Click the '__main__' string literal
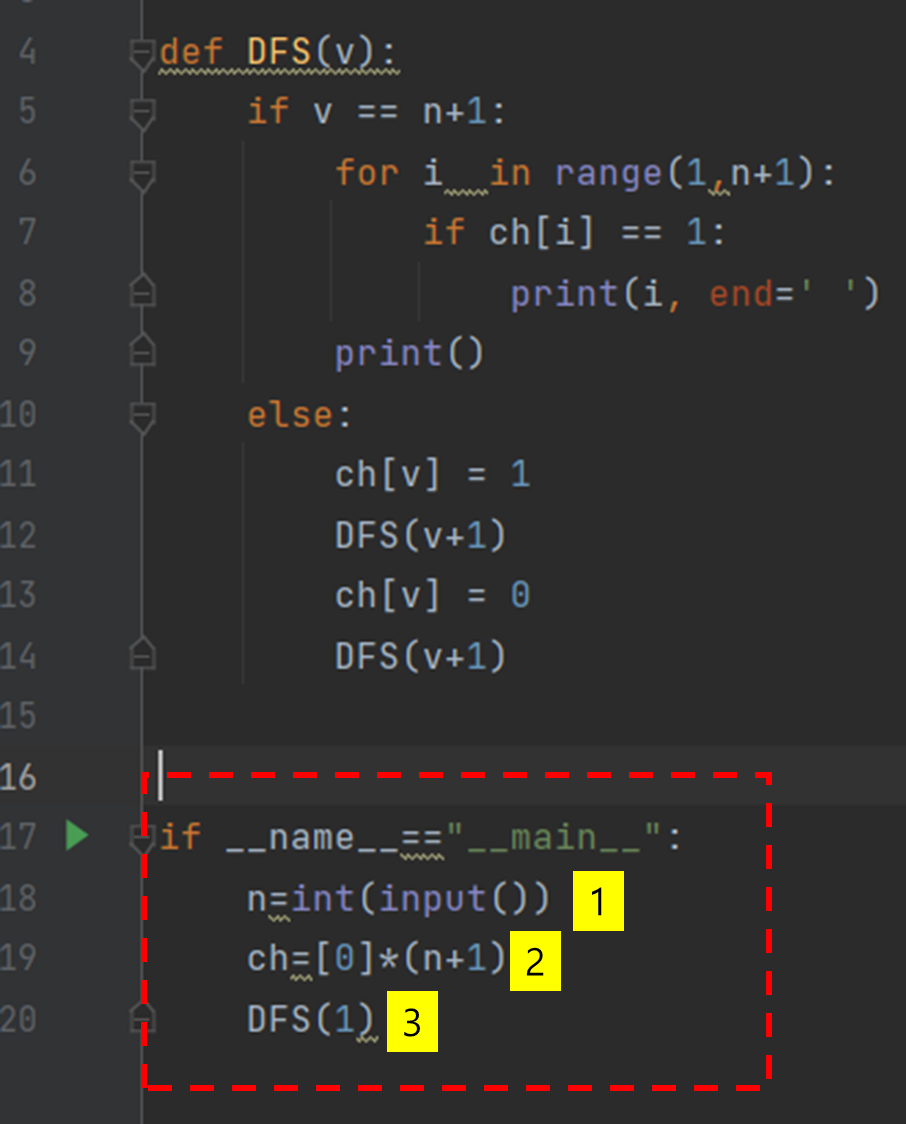Screen dimensions: 906x1124 pyautogui.click(x=553, y=837)
